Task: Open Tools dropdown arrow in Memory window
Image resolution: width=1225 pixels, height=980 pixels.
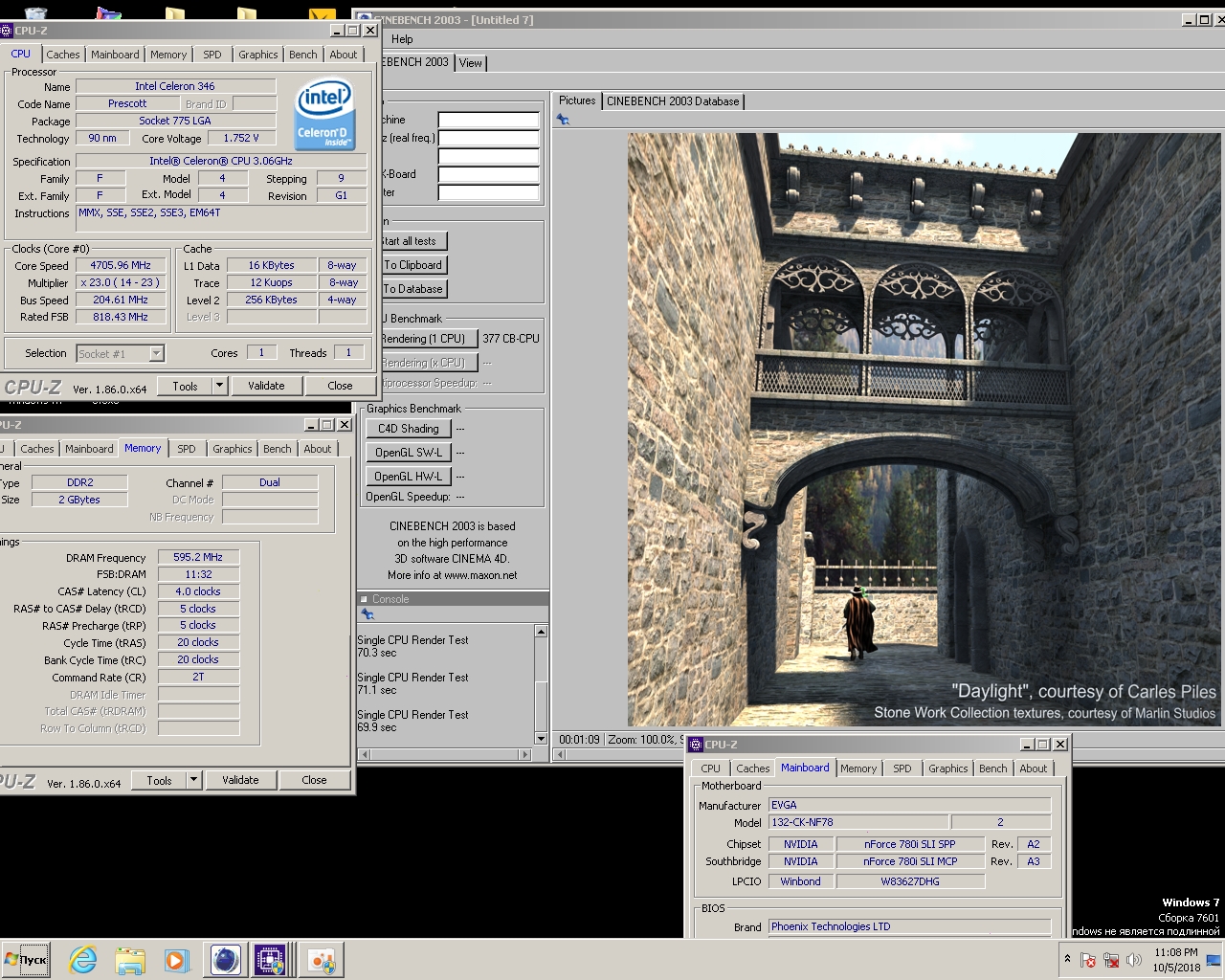Action: (x=193, y=780)
